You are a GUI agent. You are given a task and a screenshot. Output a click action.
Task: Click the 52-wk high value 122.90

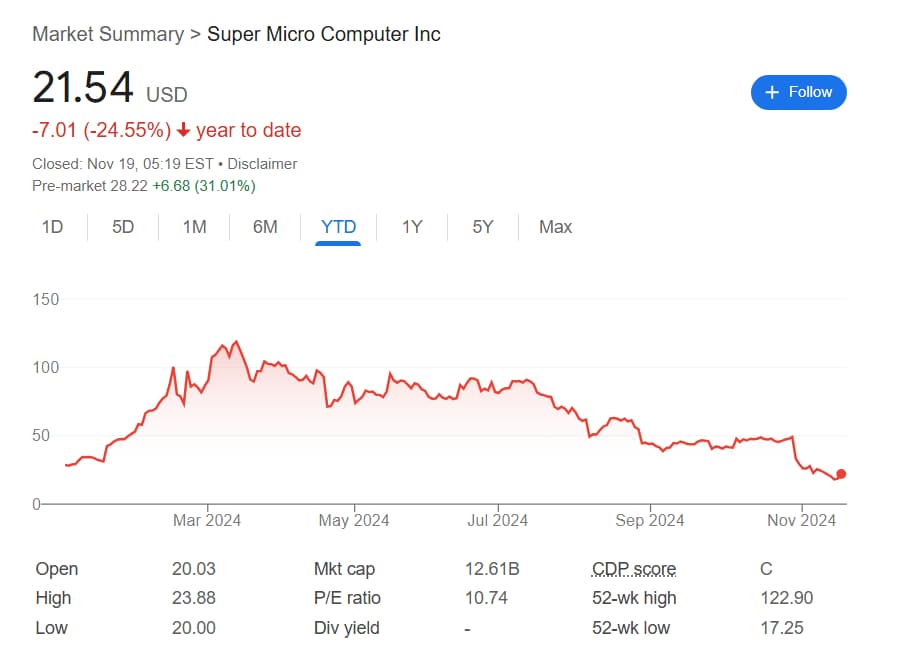pyautogui.click(x=786, y=597)
